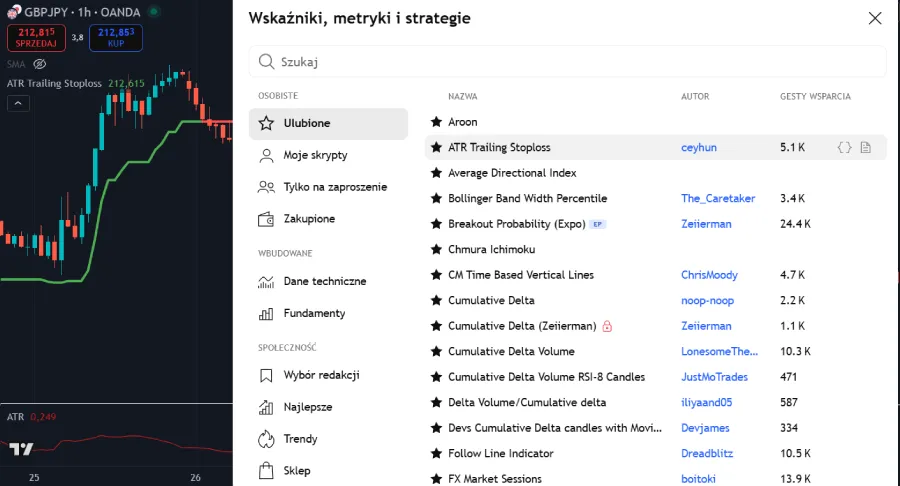Open author profile iliyaand05

pos(707,402)
